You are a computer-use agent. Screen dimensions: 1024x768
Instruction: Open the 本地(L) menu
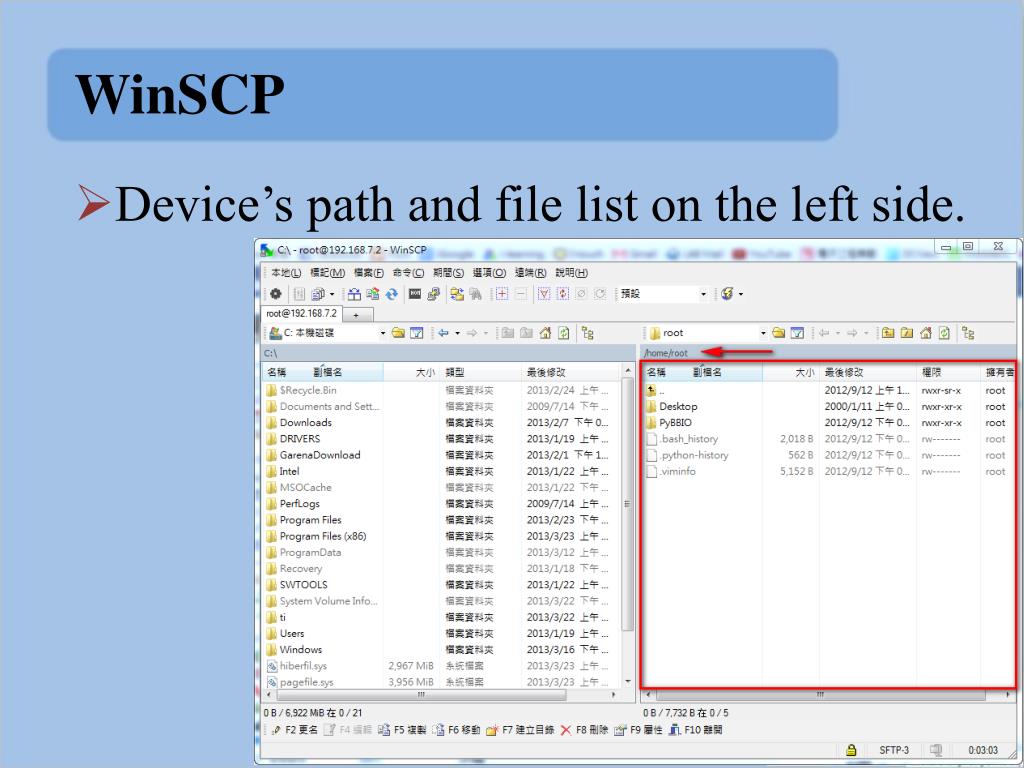286,273
